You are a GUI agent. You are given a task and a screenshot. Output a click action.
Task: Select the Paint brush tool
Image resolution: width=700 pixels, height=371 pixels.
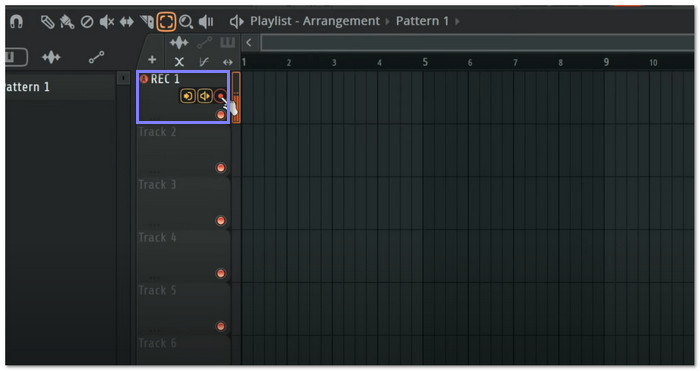tap(67, 21)
